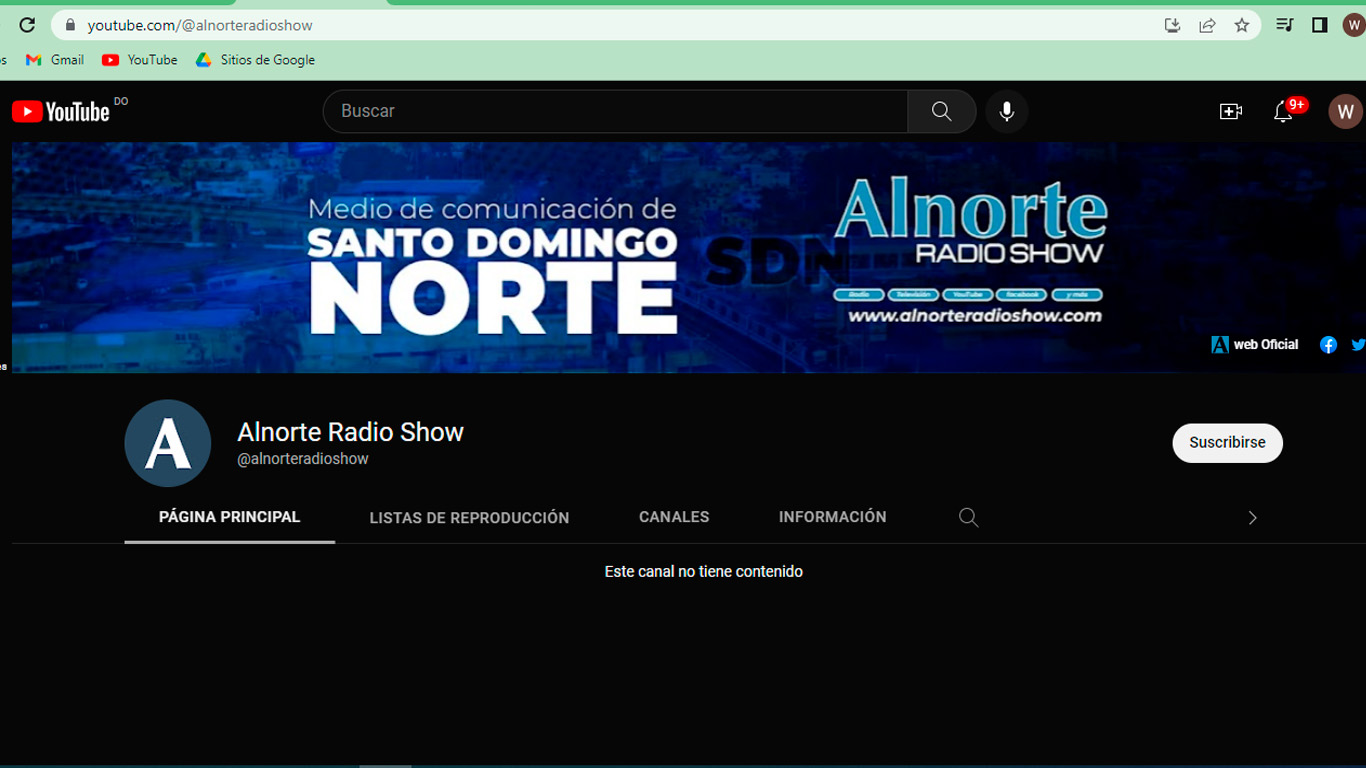Click the padlock site info icon
This screenshot has width=1366, height=768.
coord(70,25)
